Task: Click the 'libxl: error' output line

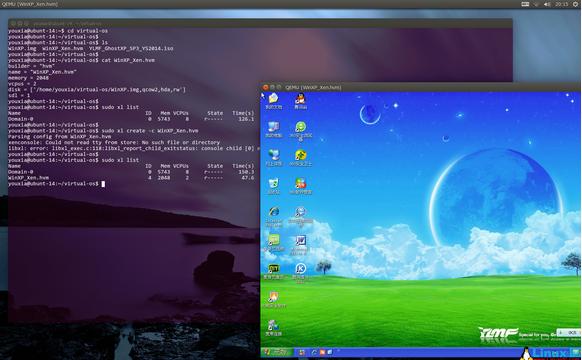Action: tap(133, 148)
